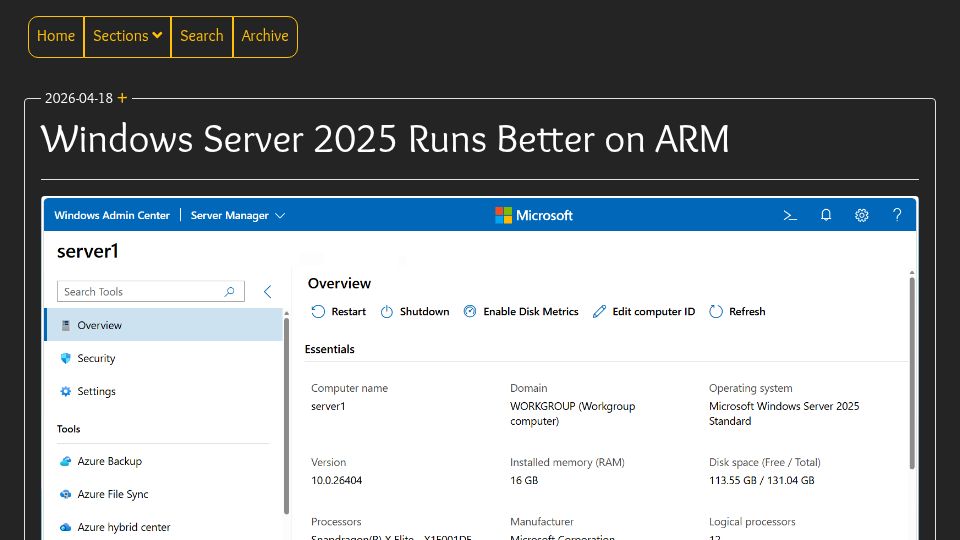Click version value 10.0.26404
The image size is (960, 540).
coord(336,481)
